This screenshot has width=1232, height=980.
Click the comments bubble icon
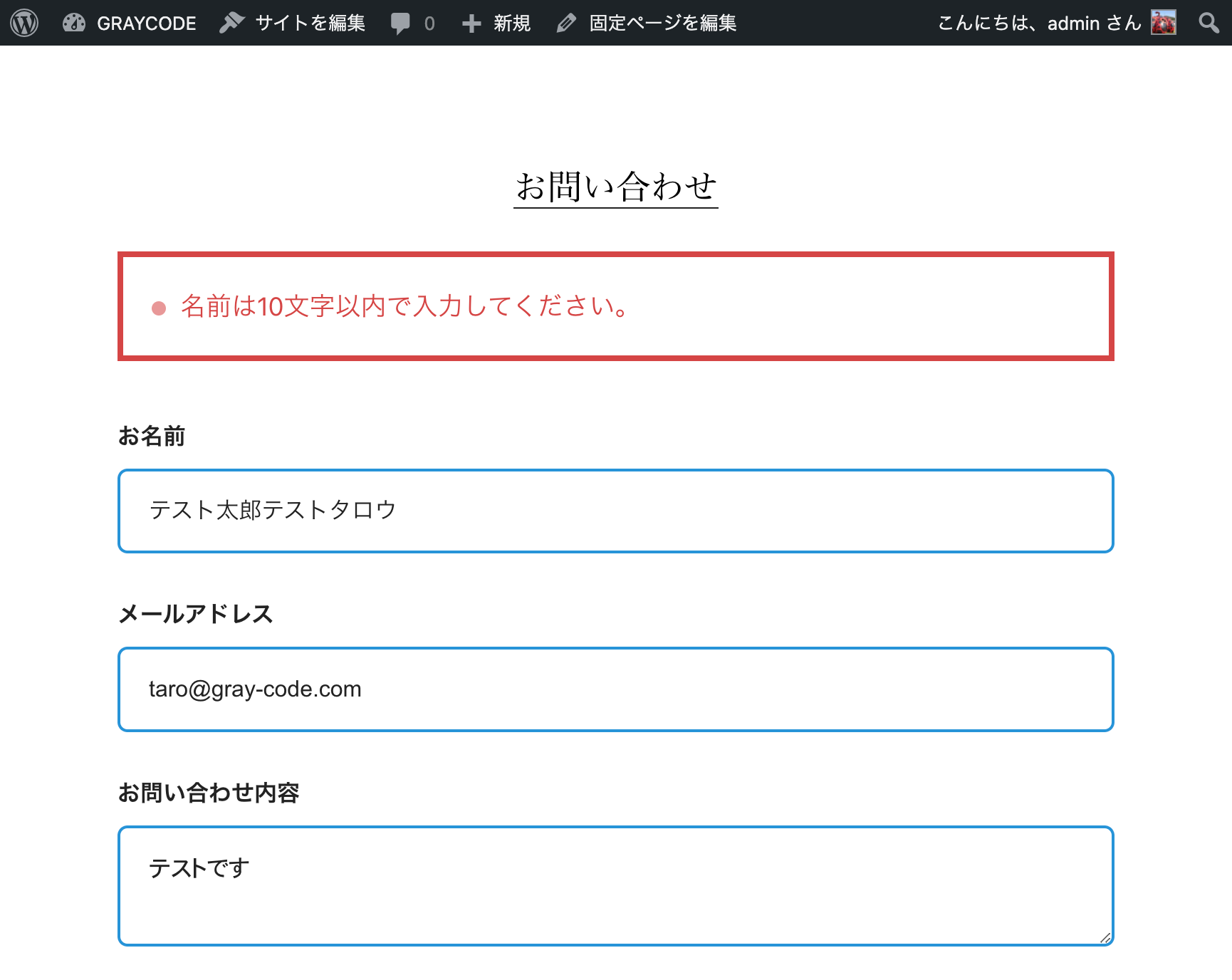[400, 24]
